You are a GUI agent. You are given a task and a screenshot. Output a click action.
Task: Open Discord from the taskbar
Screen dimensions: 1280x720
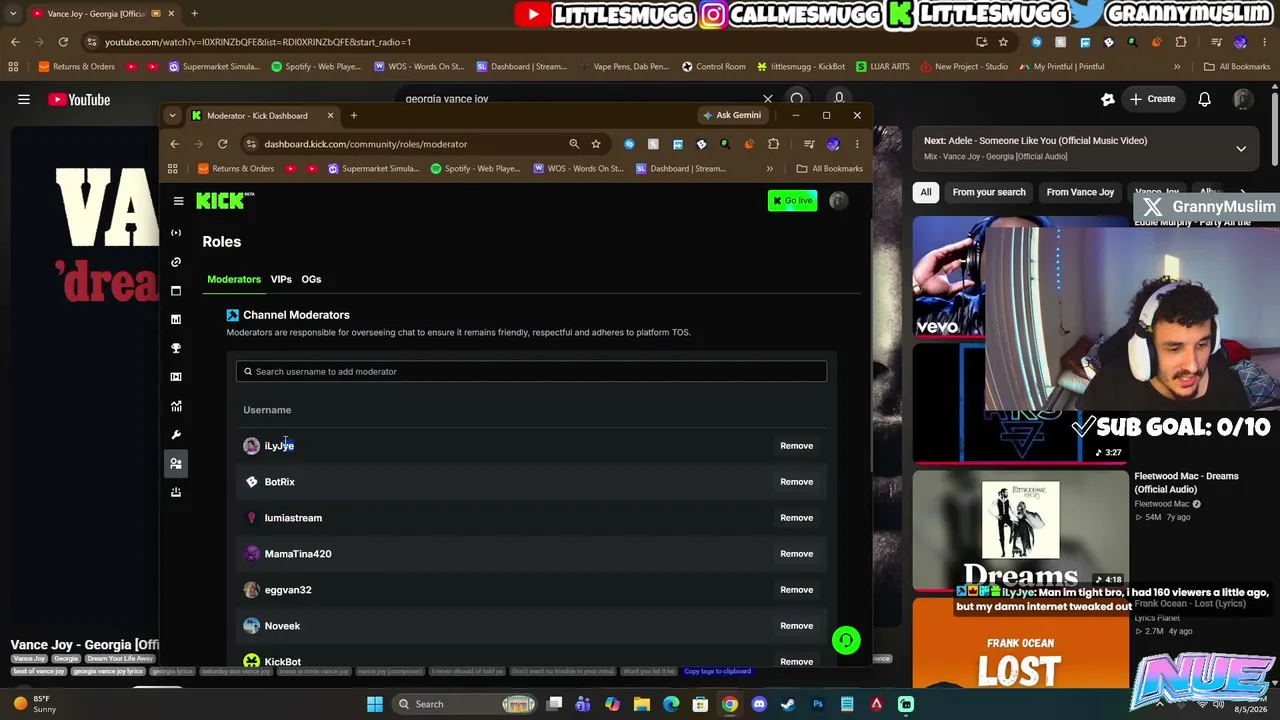759,704
